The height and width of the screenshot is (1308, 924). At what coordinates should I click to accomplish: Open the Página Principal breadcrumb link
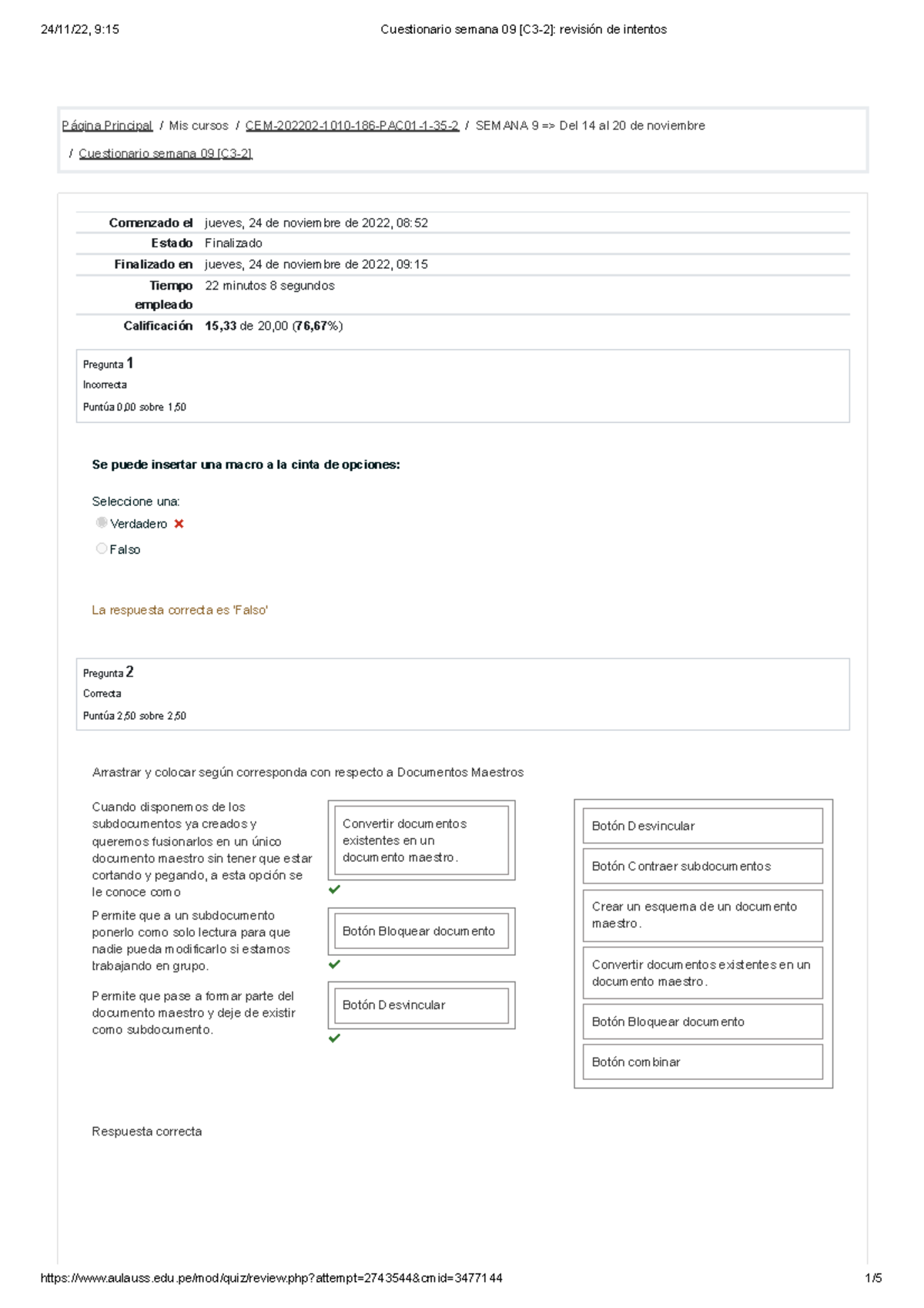pyautogui.click(x=107, y=126)
